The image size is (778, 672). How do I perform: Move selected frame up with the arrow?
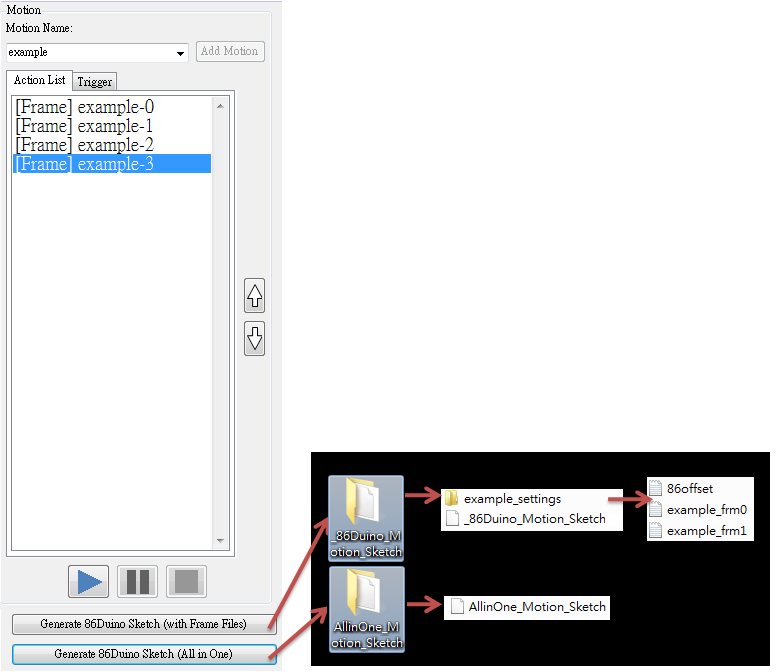point(255,296)
